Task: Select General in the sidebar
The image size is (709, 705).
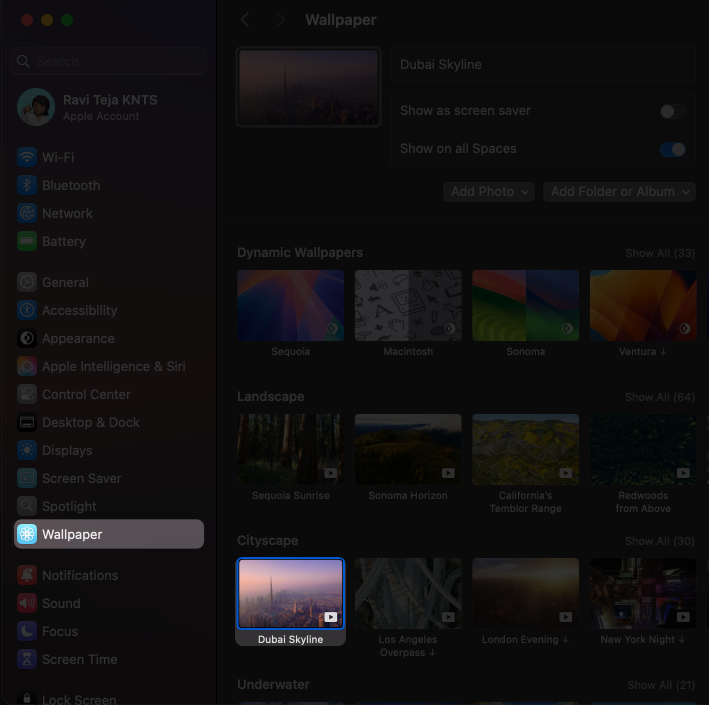Action: [65, 282]
